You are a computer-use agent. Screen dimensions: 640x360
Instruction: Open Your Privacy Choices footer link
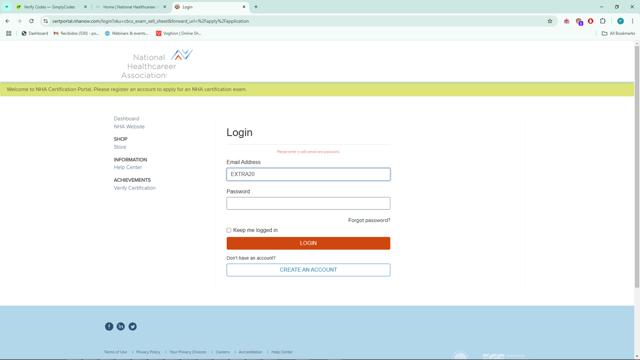point(188,352)
